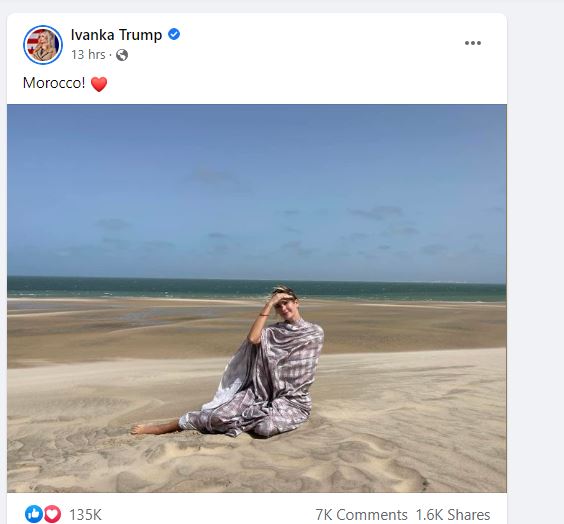Image resolution: width=564 pixels, height=524 pixels.
Task: View the 1.6K Shares list
Action: tap(453, 515)
